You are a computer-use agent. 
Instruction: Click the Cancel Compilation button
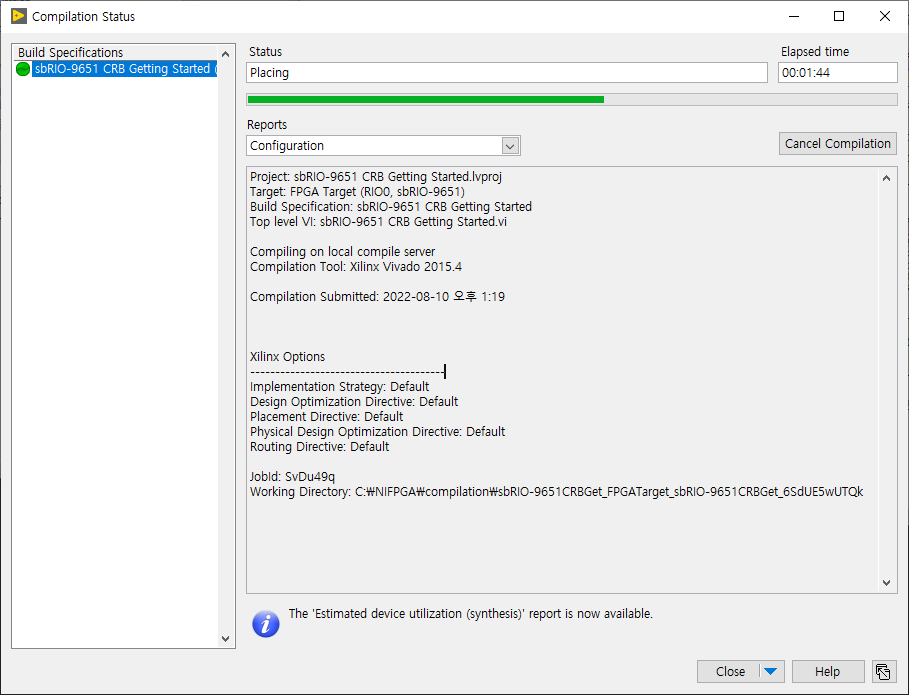point(838,144)
